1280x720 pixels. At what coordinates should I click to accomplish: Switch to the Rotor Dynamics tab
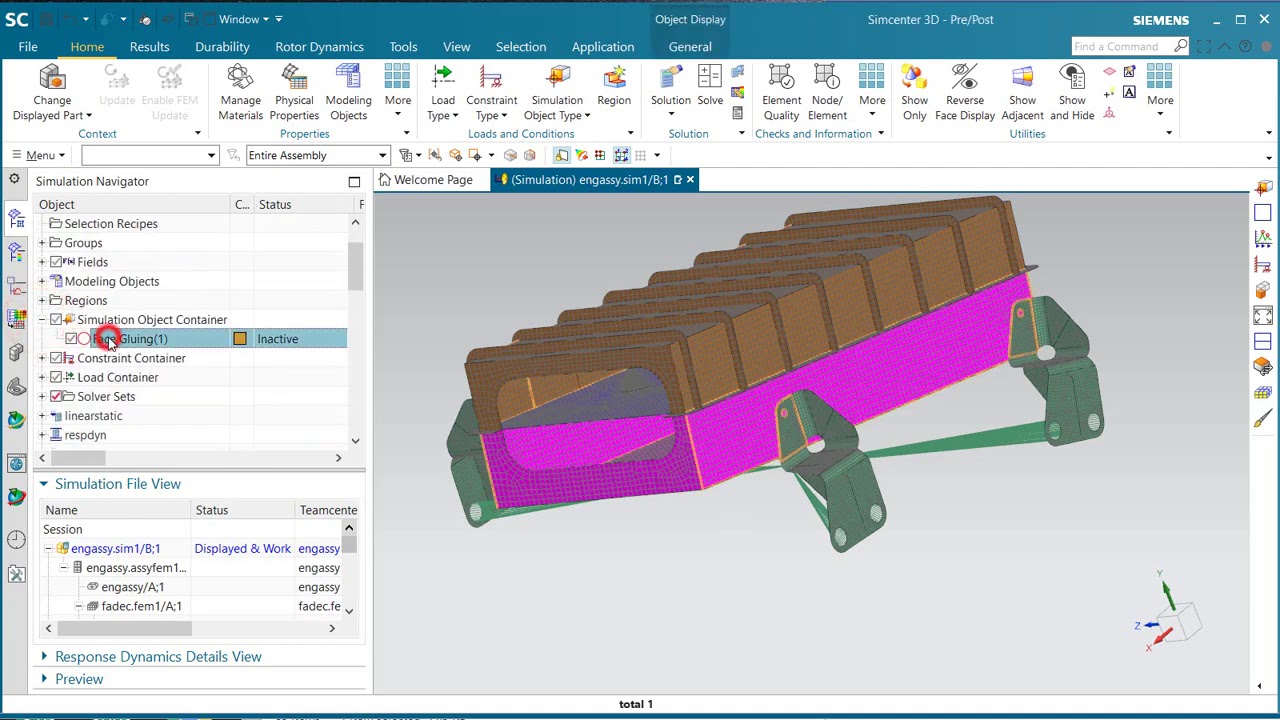pos(319,47)
